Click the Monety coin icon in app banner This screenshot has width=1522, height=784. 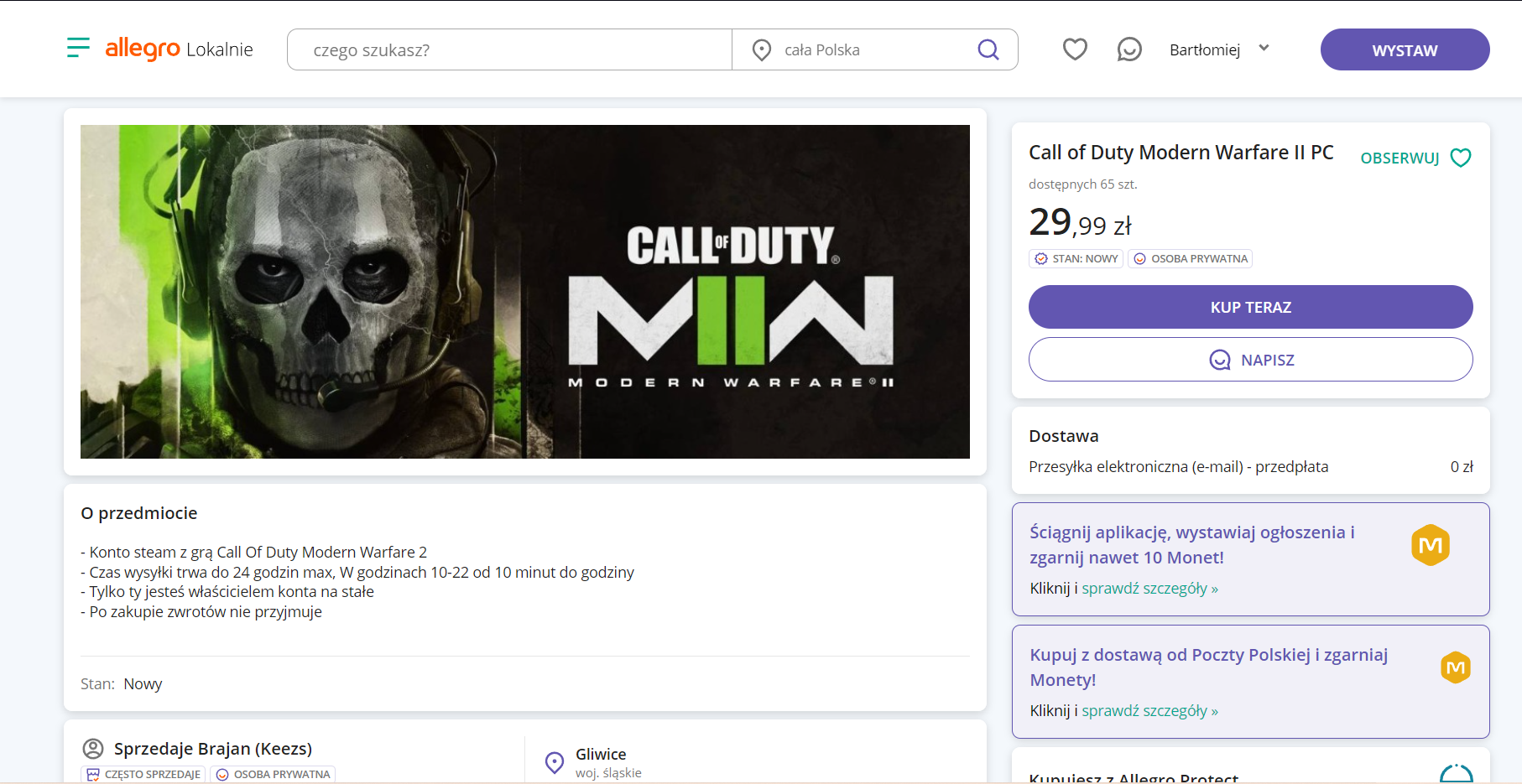1430,545
